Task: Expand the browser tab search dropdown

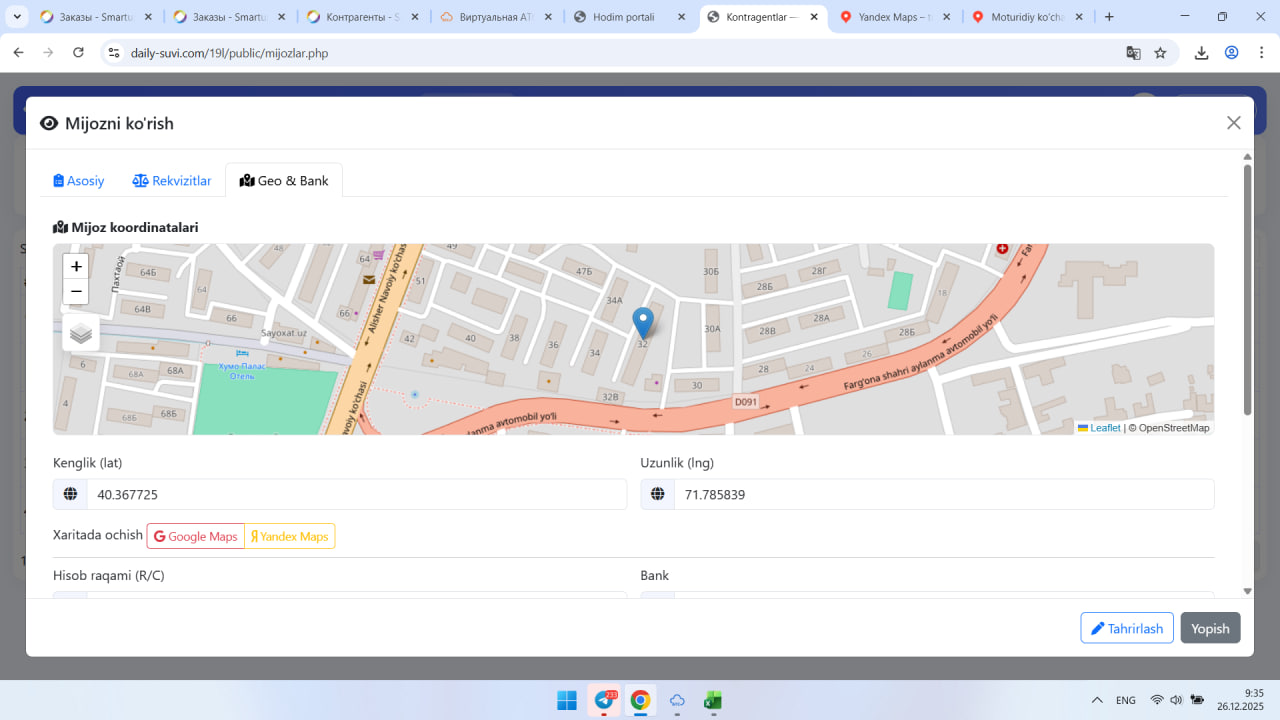Action: pyautogui.click(x=17, y=17)
